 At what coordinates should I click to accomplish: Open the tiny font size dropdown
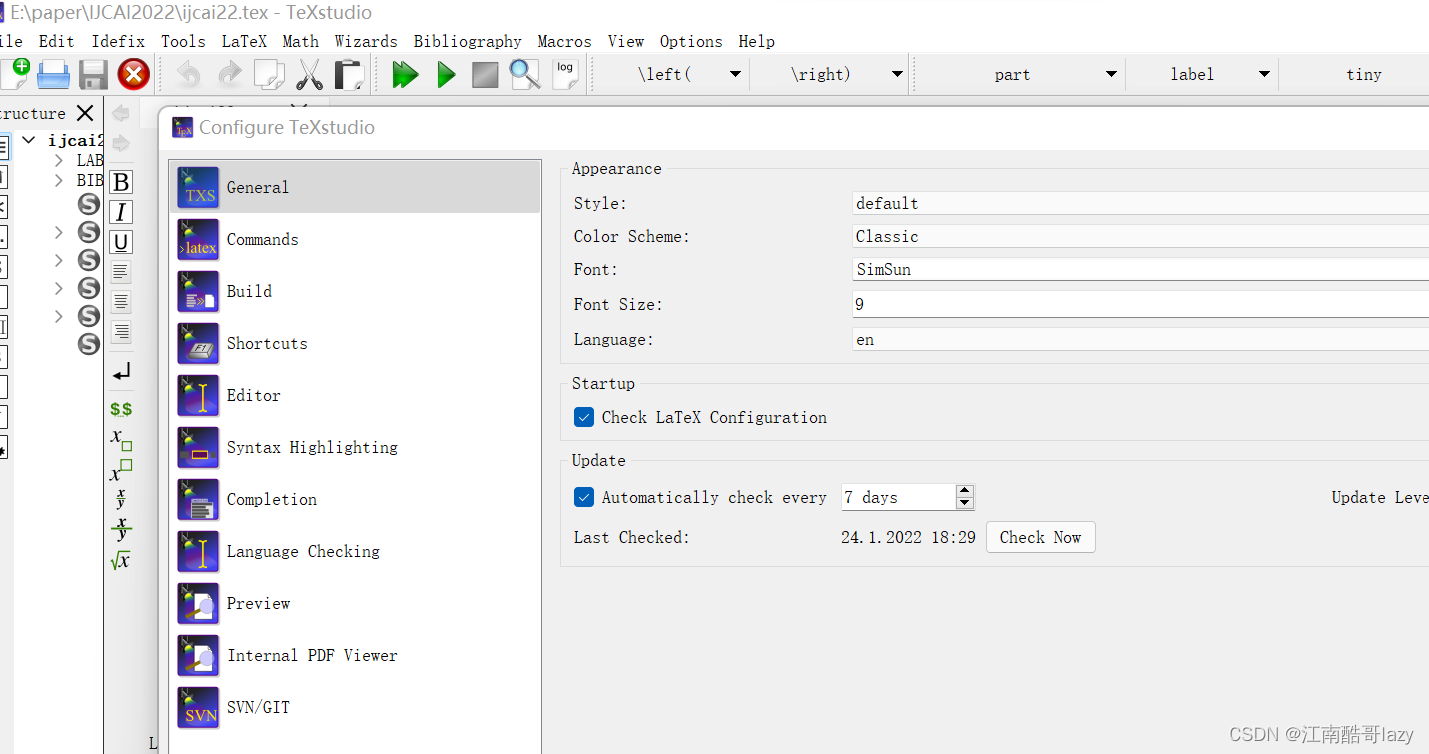(x=1363, y=74)
